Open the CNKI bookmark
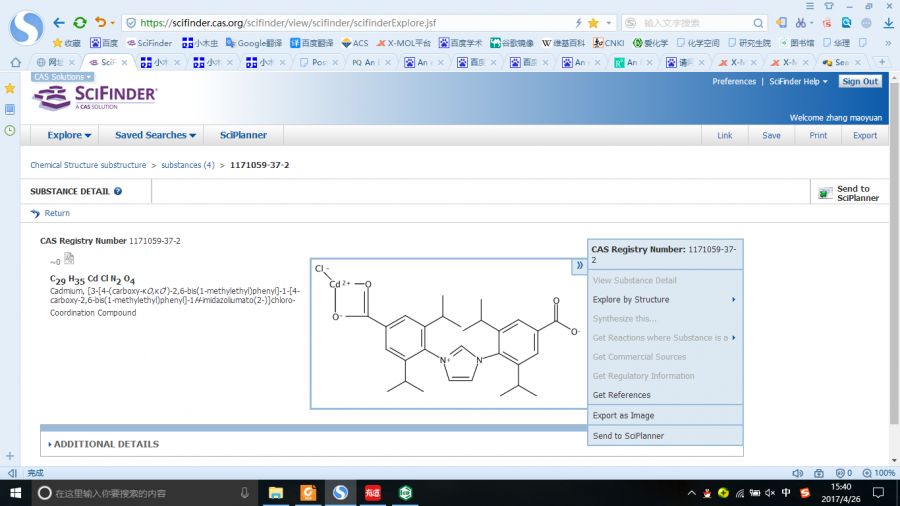This screenshot has width=900, height=506. pyautogui.click(x=608, y=43)
